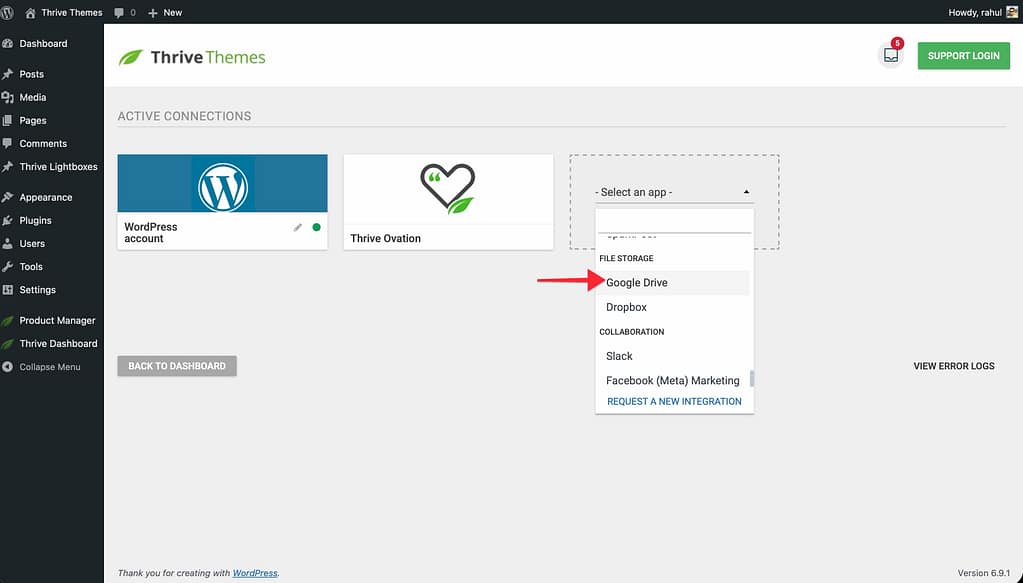The height and width of the screenshot is (583, 1023).
Task: Go to Plugins in the sidebar
Action: click(35, 220)
